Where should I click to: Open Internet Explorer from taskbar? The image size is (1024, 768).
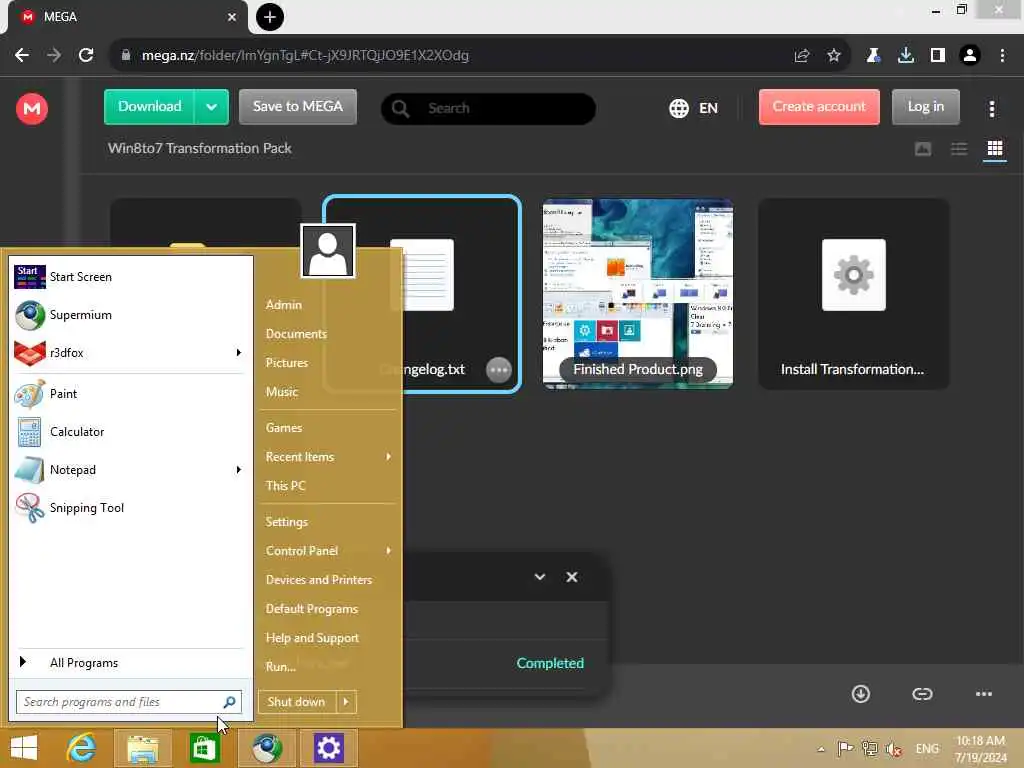[82, 748]
